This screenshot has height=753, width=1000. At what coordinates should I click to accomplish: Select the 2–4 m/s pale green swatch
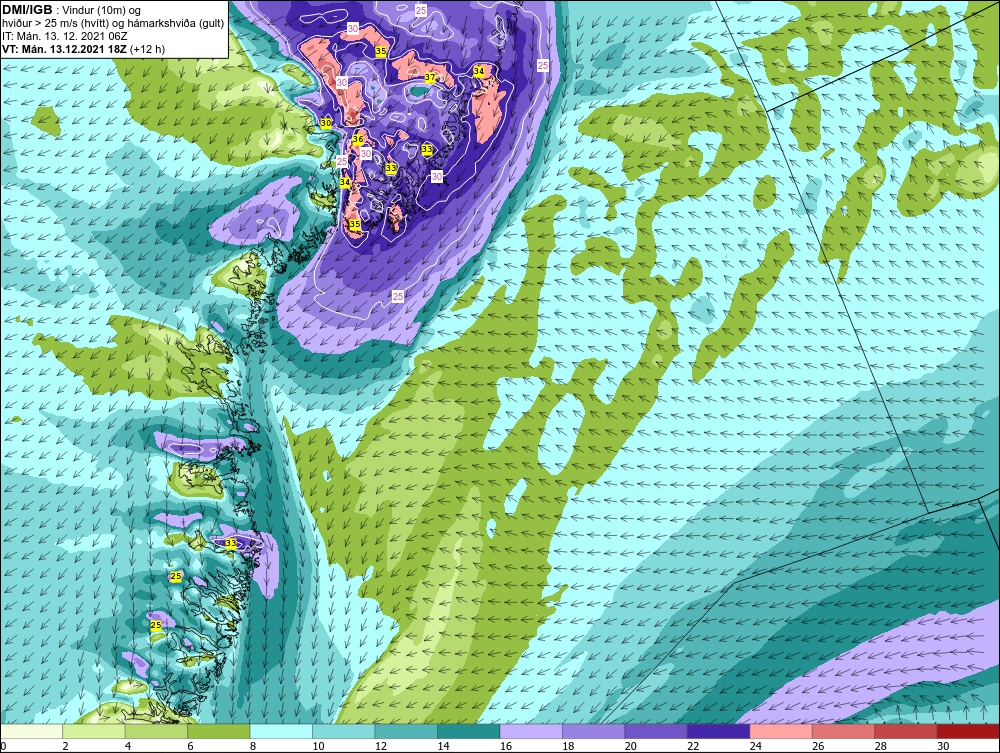click(x=94, y=731)
